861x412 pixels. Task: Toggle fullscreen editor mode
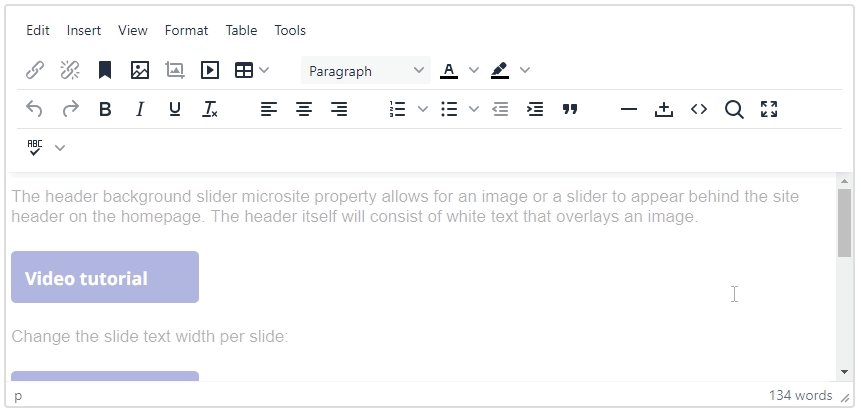point(769,109)
